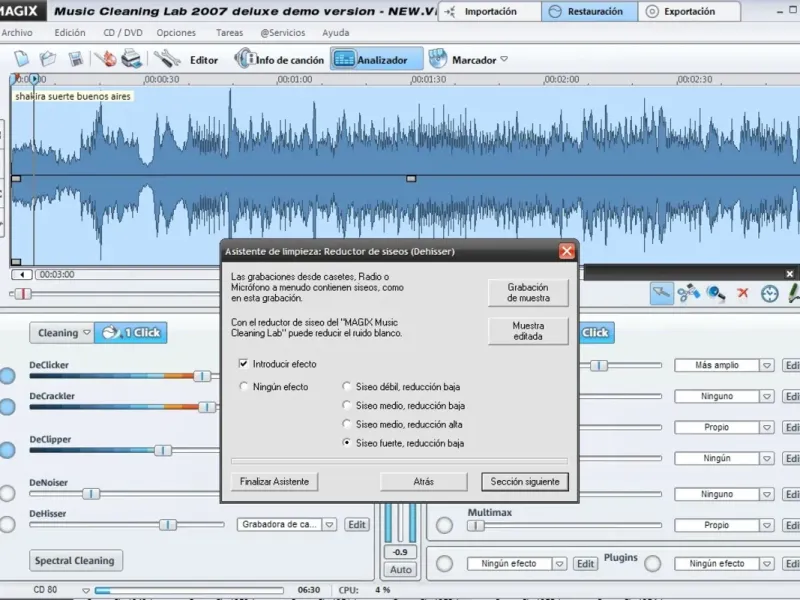The height and width of the screenshot is (600, 800).
Task: Click the Atrás button
Action: pos(423,482)
